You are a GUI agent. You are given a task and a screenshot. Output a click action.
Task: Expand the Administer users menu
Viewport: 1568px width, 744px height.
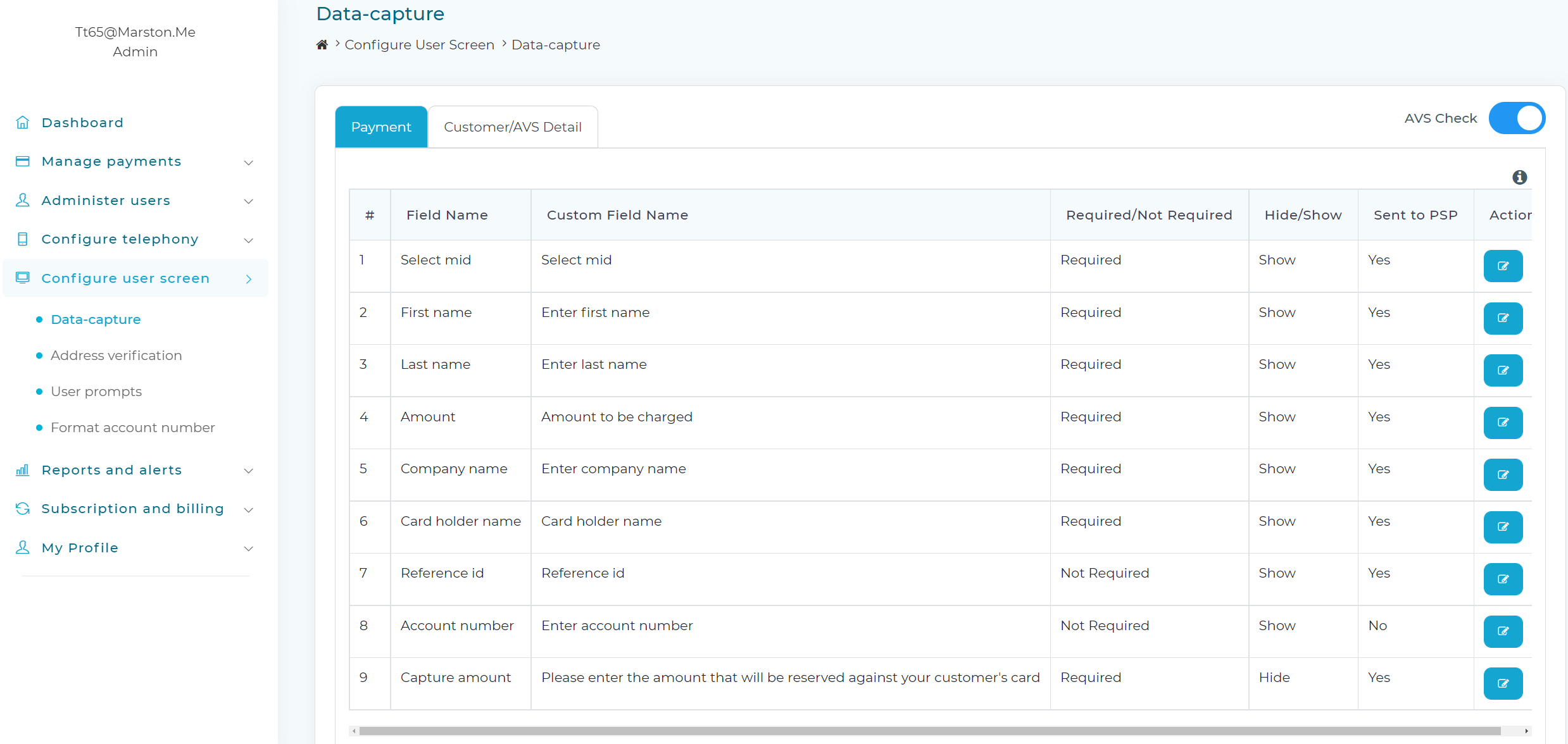(135, 201)
